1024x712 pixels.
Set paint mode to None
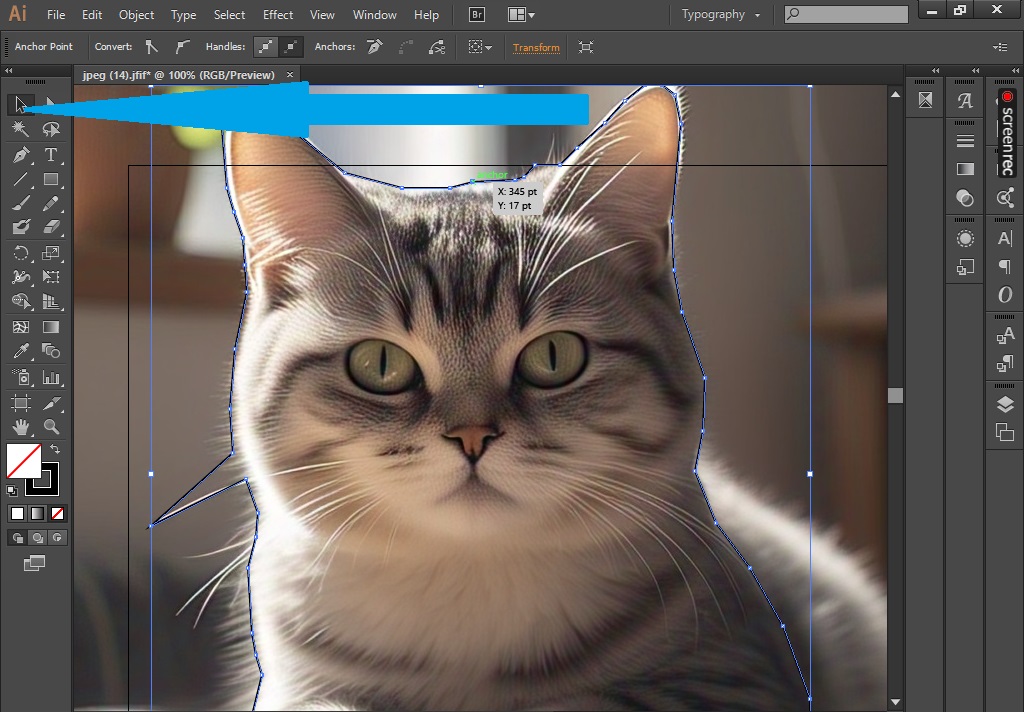[57, 513]
